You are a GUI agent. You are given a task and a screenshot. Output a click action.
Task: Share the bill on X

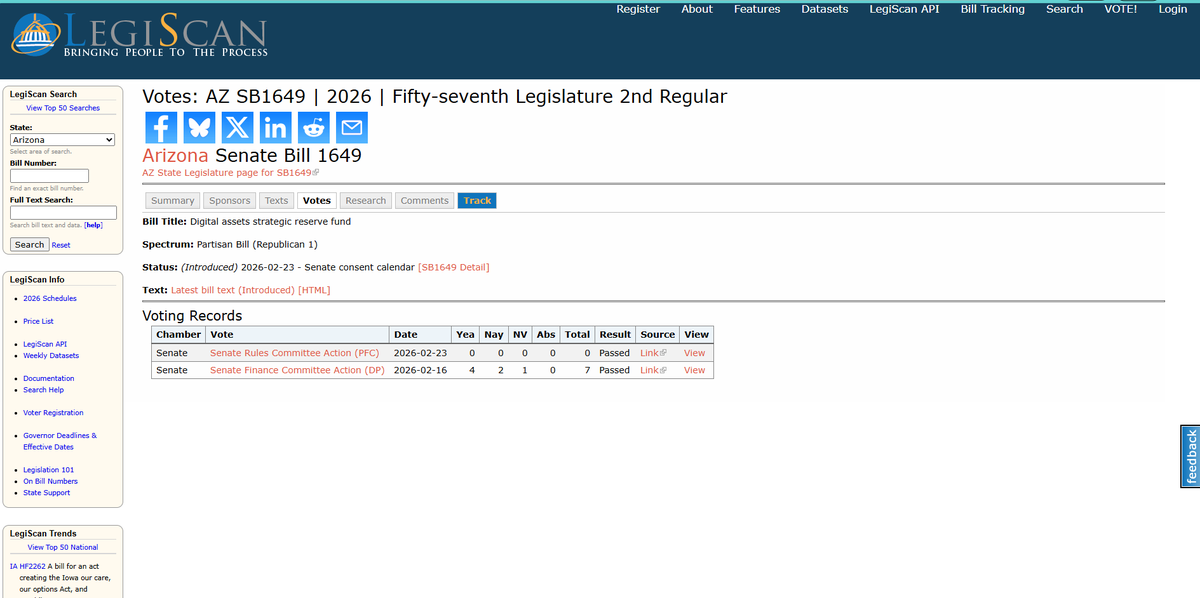237,127
